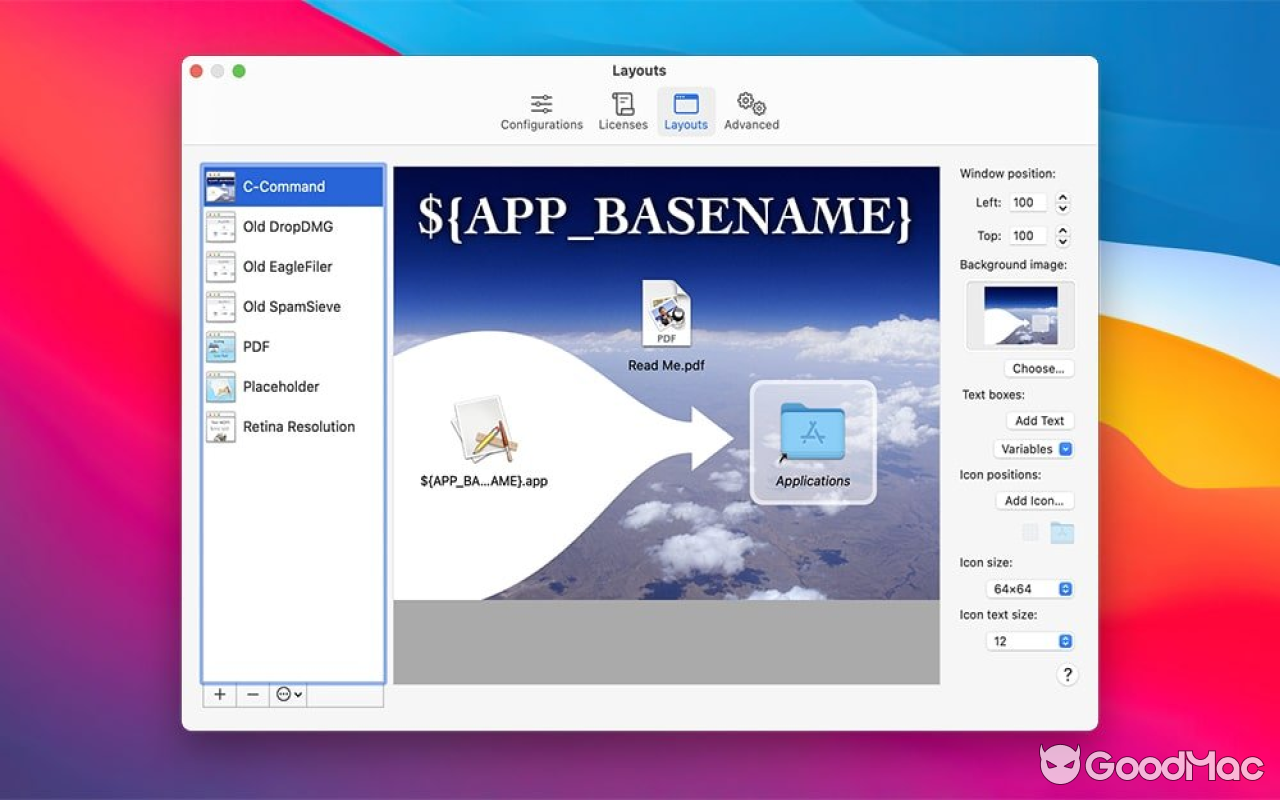Click the Left window position stepper
This screenshot has height=800, width=1280.
1063,203
